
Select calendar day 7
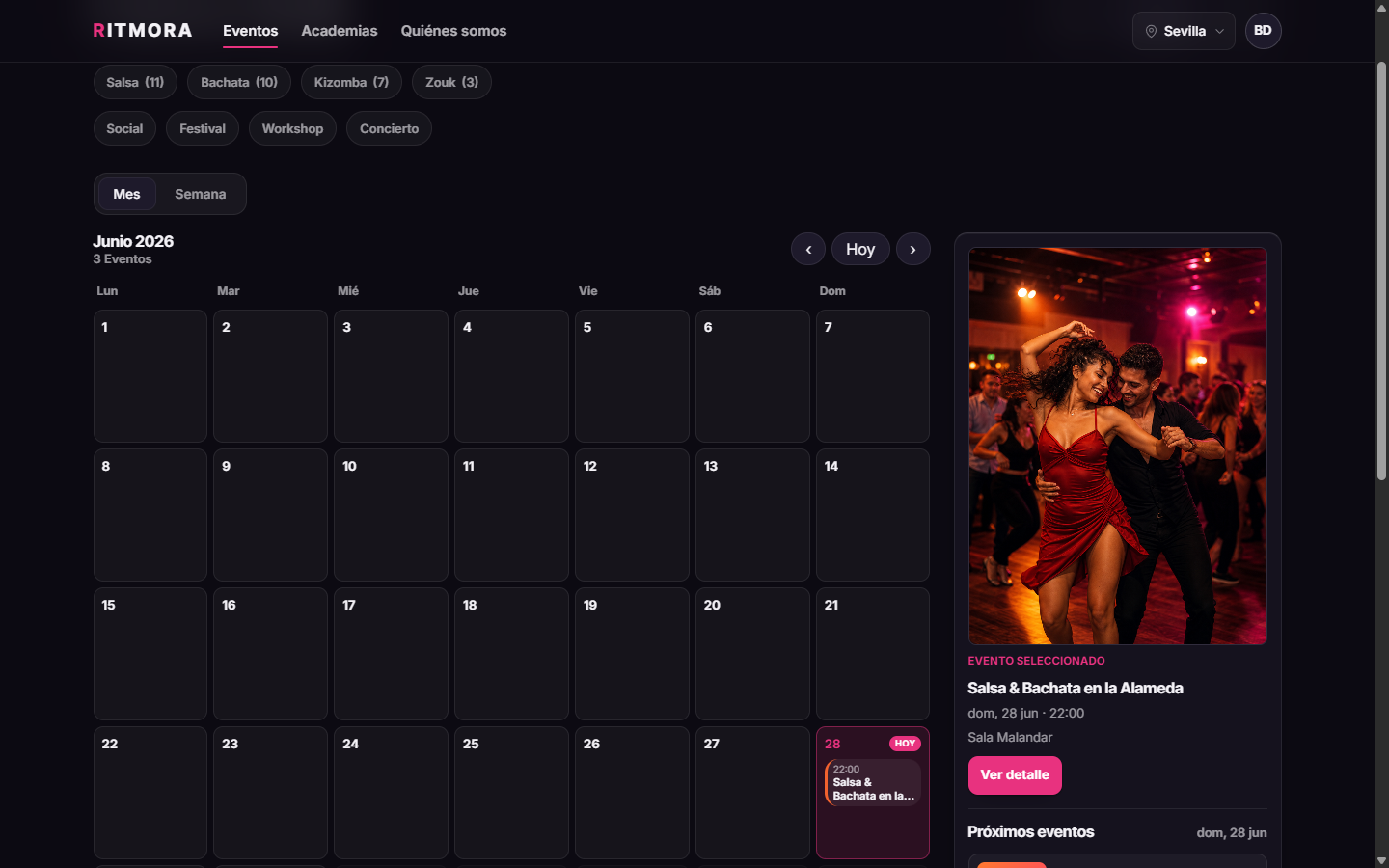(x=873, y=376)
